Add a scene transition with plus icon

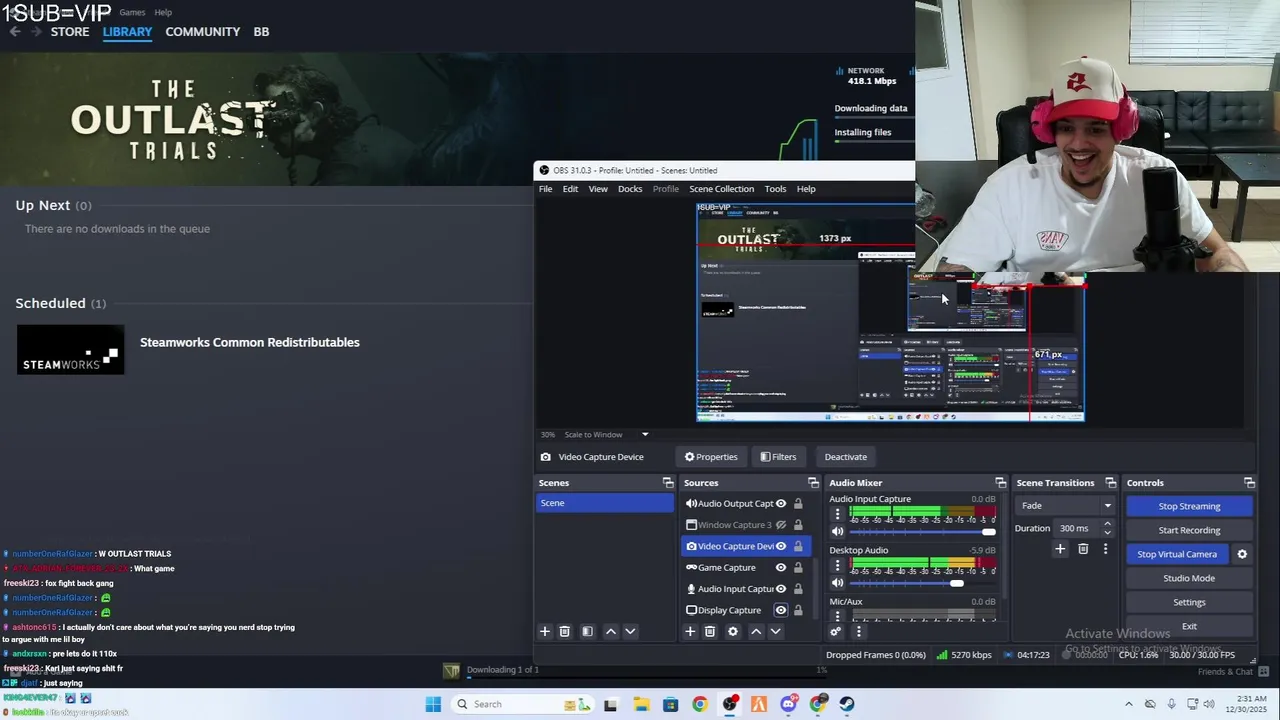1060,548
